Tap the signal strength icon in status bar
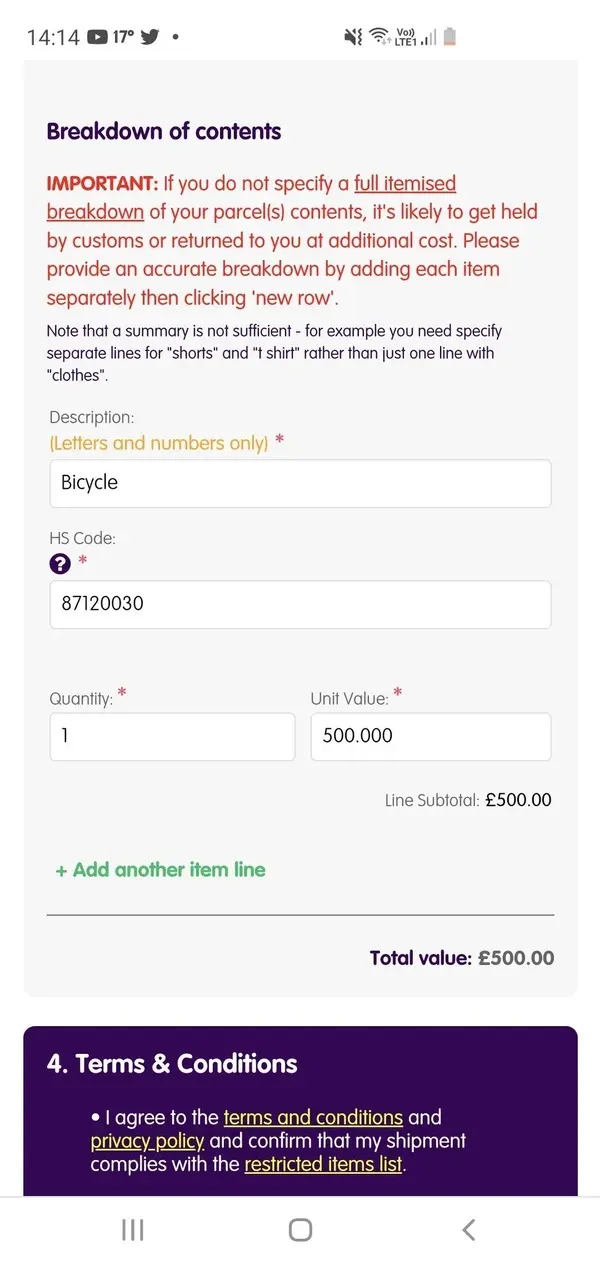Screen dimensions: 600x1266 [x=428, y=37]
